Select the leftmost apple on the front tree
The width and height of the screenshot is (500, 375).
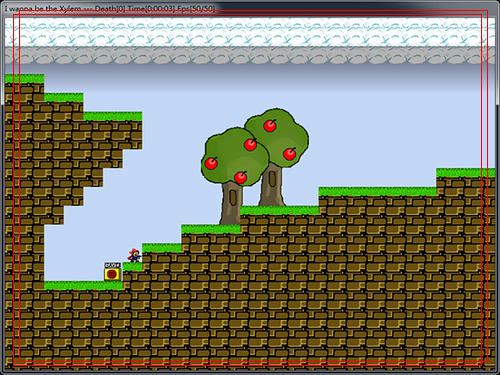pos(211,163)
